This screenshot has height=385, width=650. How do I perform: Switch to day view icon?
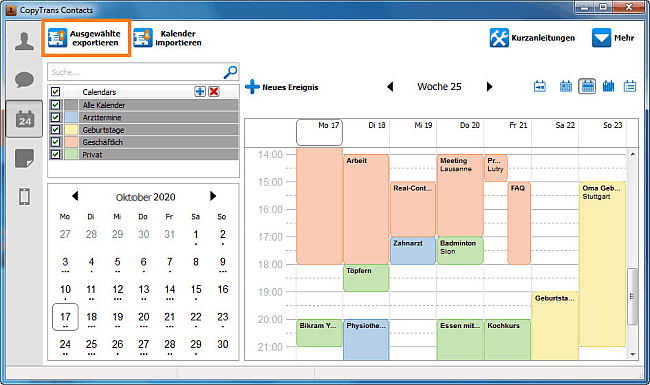565,87
